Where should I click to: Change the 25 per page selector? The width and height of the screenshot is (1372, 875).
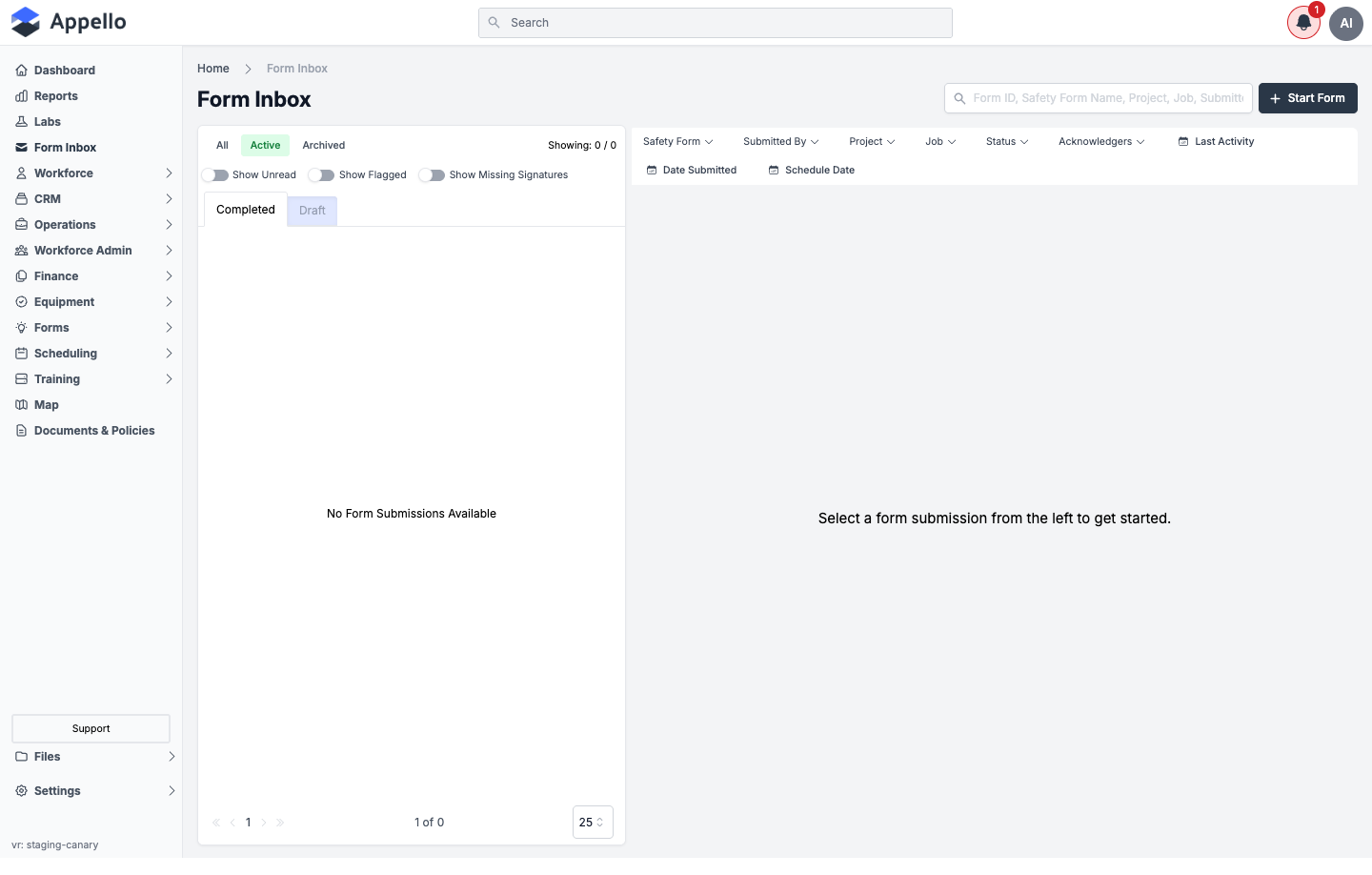(x=593, y=823)
